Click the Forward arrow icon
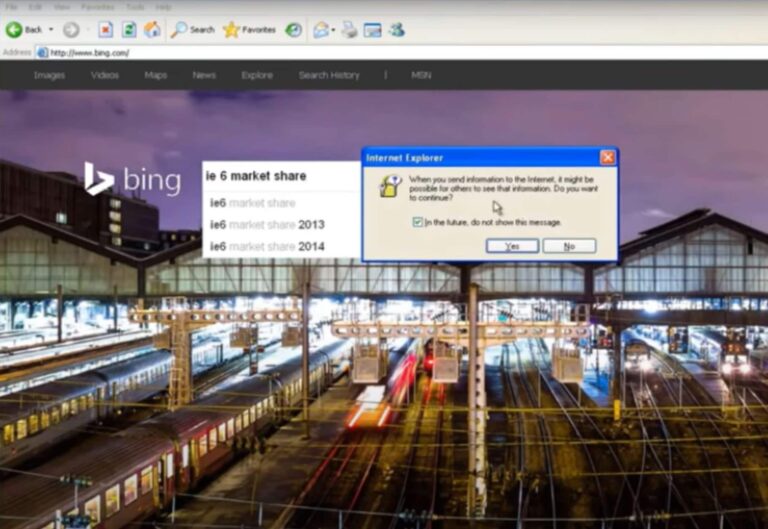Screen dimensions: 768x529 click(x=70, y=30)
